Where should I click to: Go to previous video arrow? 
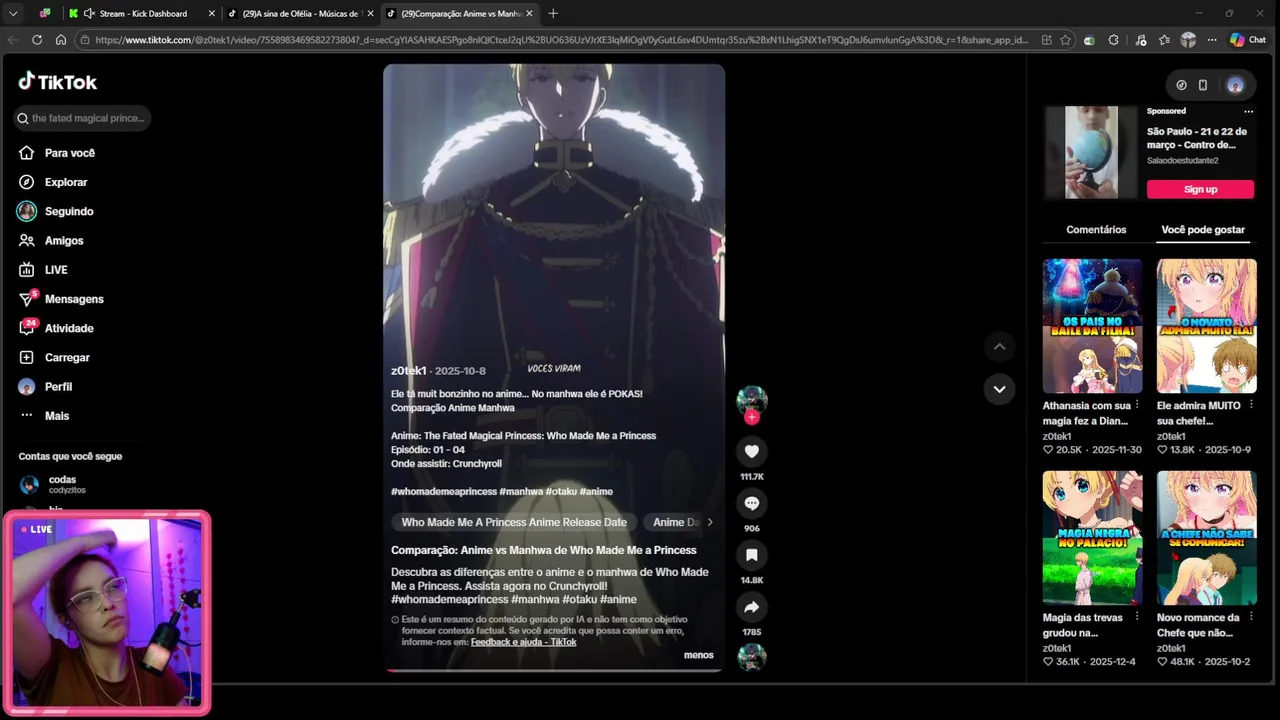click(999, 347)
